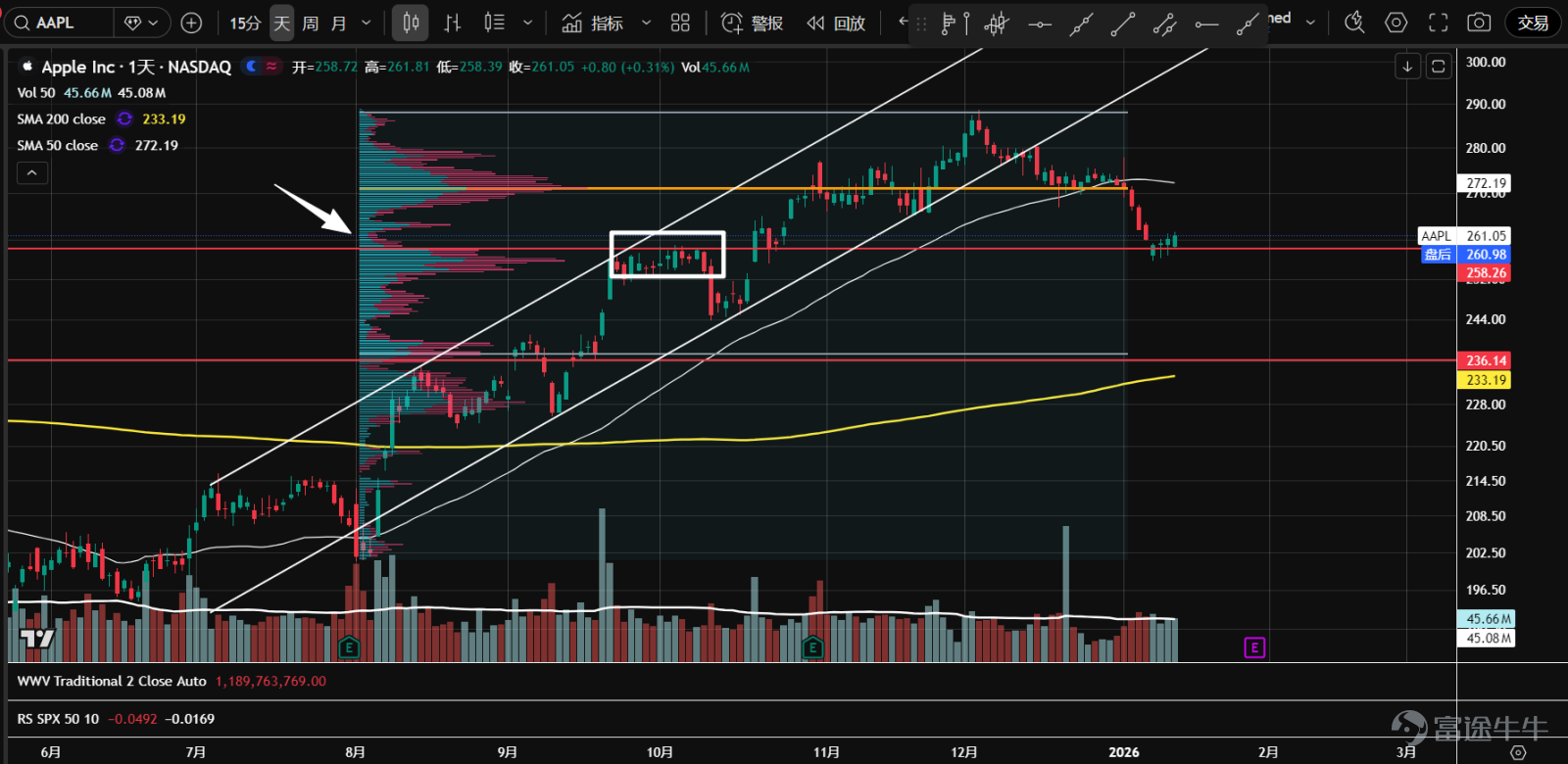Image resolution: width=1568 pixels, height=764 pixels.
Task: Toggle the maximize pane button
Action: coord(1439,67)
